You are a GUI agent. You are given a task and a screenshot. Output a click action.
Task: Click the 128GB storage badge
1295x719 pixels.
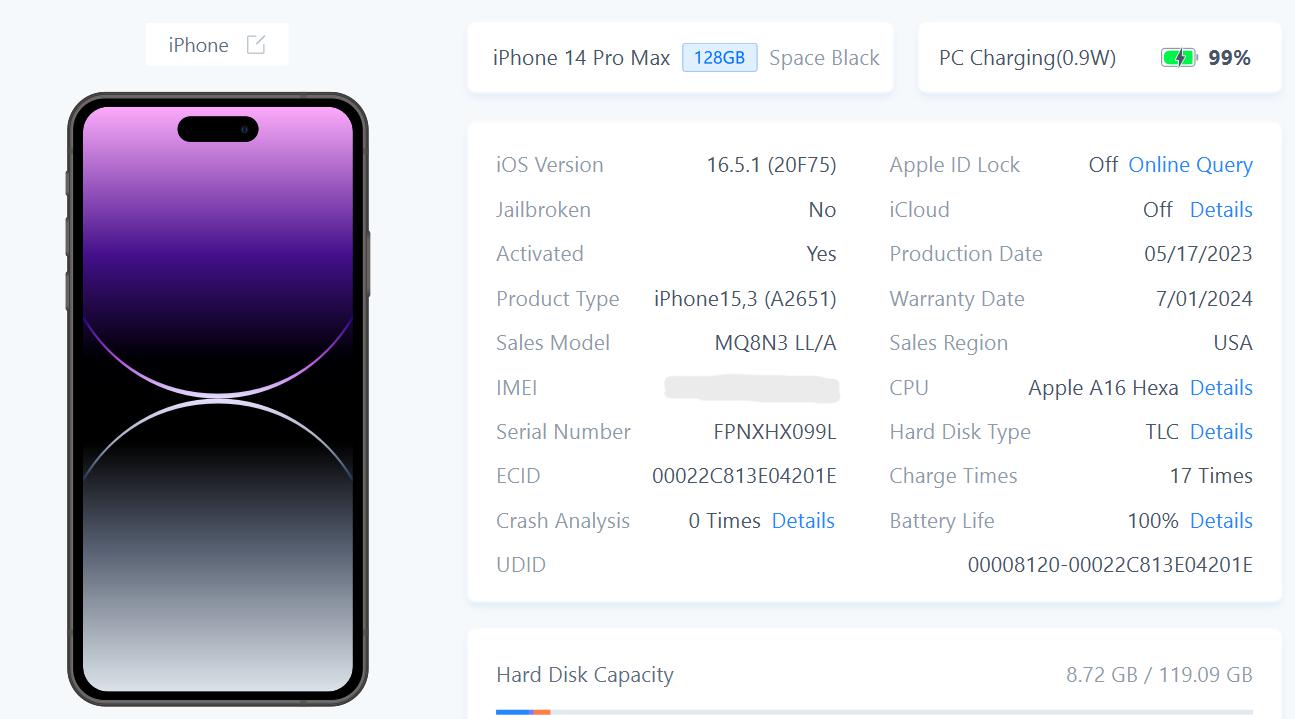click(719, 58)
